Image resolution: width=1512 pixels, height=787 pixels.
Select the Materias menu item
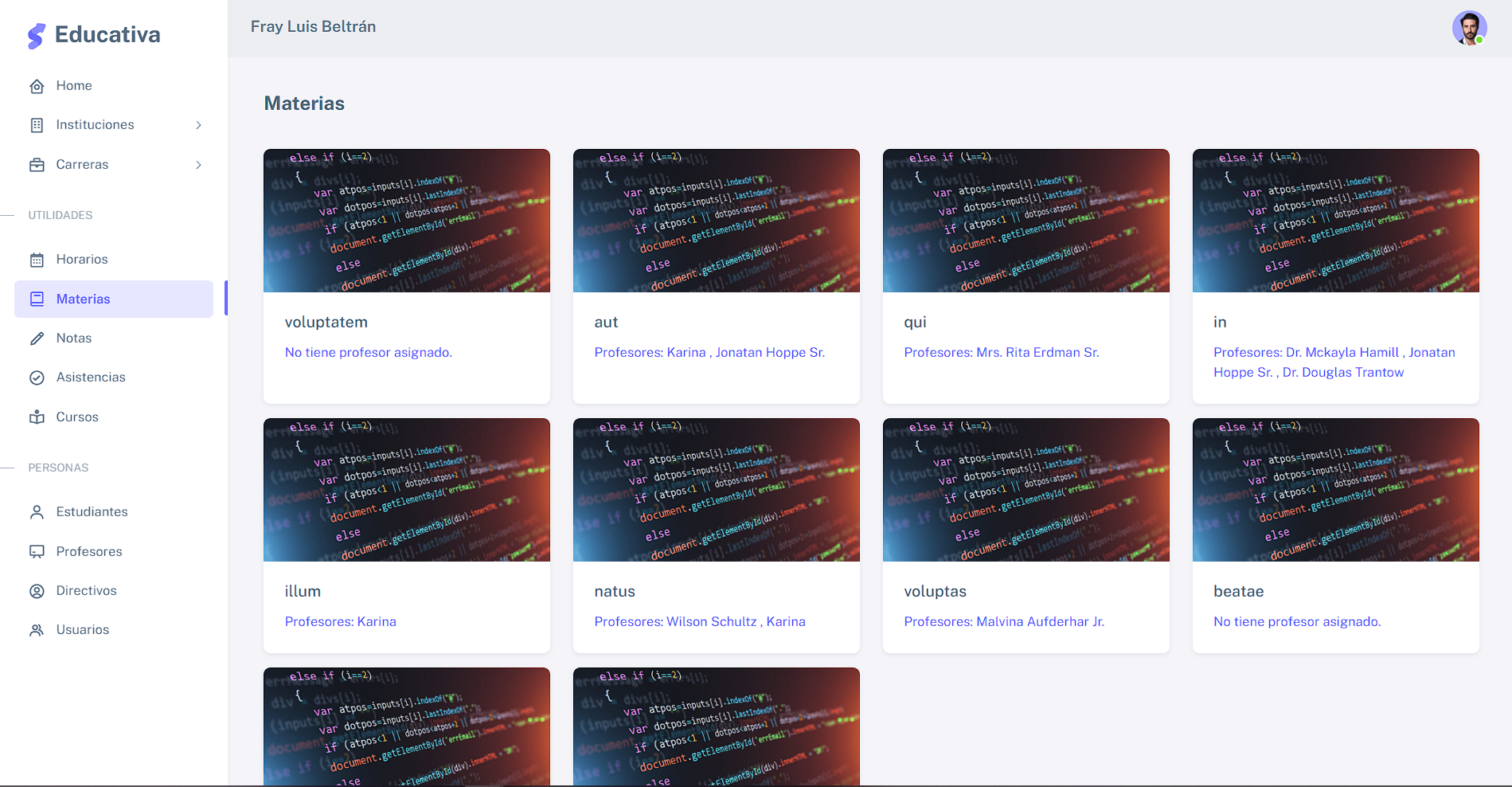click(114, 299)
